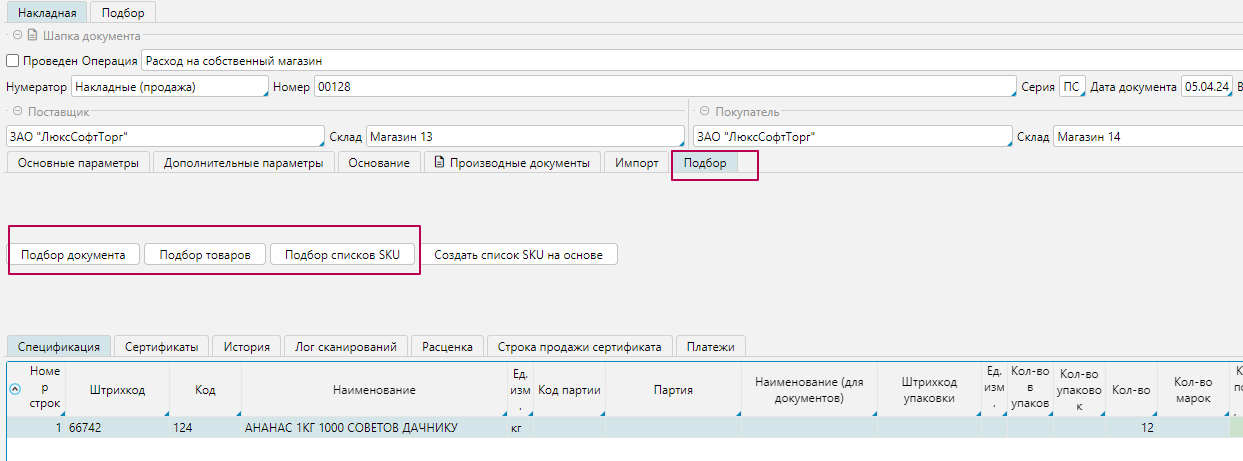Image resolution: width=1243 pixels, height=461 pixels.
Task: Click the Номер field containing 00128
Action: [x=664, y=87]
